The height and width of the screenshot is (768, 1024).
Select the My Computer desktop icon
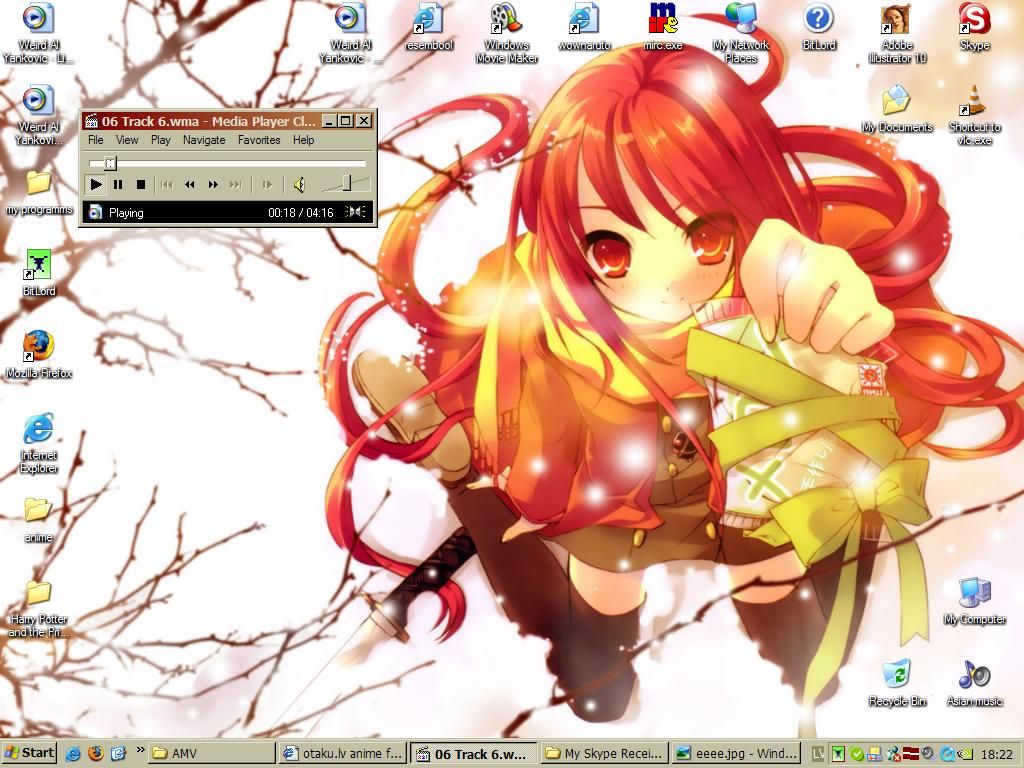click(974, 602)
